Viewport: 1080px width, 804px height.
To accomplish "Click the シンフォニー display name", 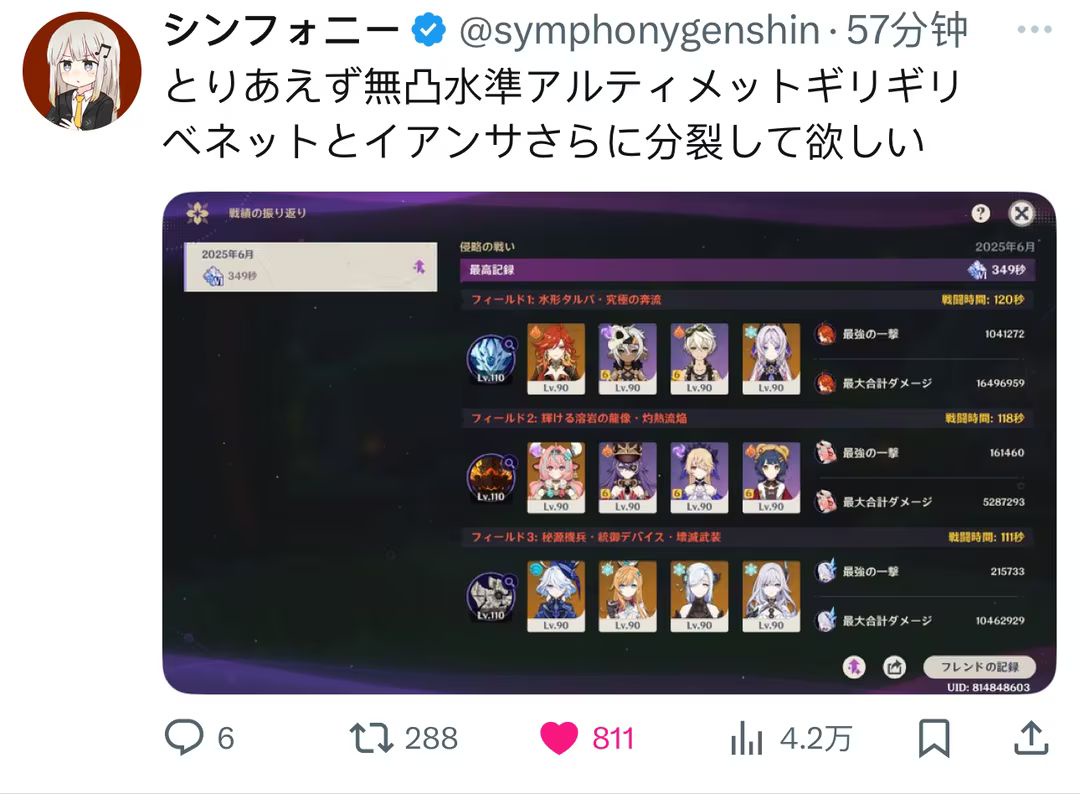I will 282,31.
